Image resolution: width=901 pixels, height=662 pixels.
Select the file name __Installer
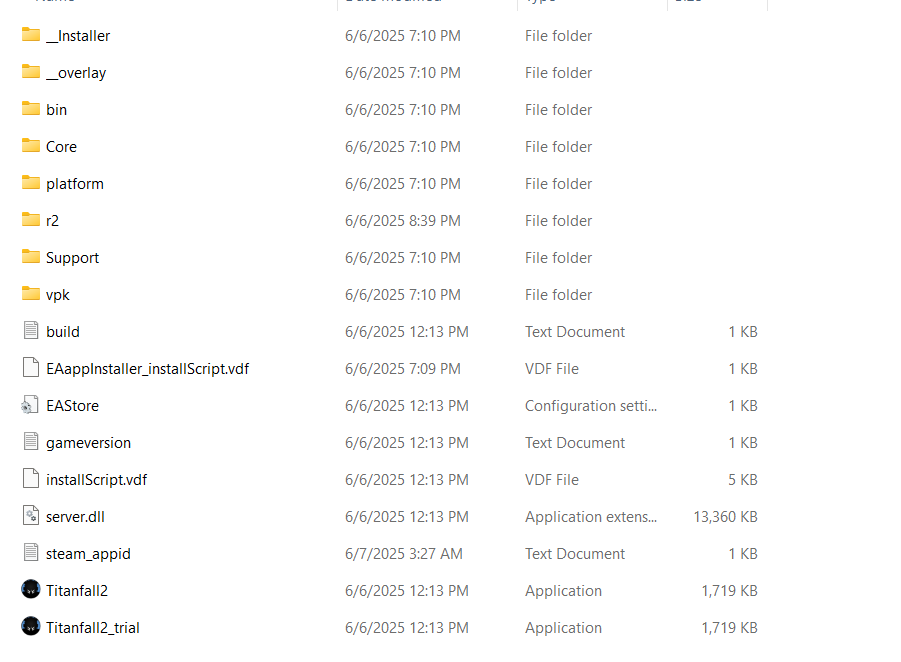[x=78, y=36]
